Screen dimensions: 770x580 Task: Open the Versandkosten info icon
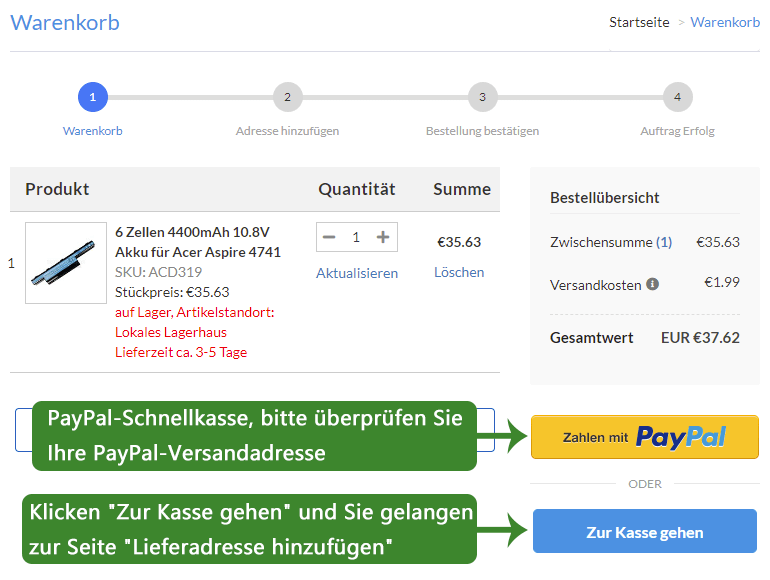pos(652,284)
